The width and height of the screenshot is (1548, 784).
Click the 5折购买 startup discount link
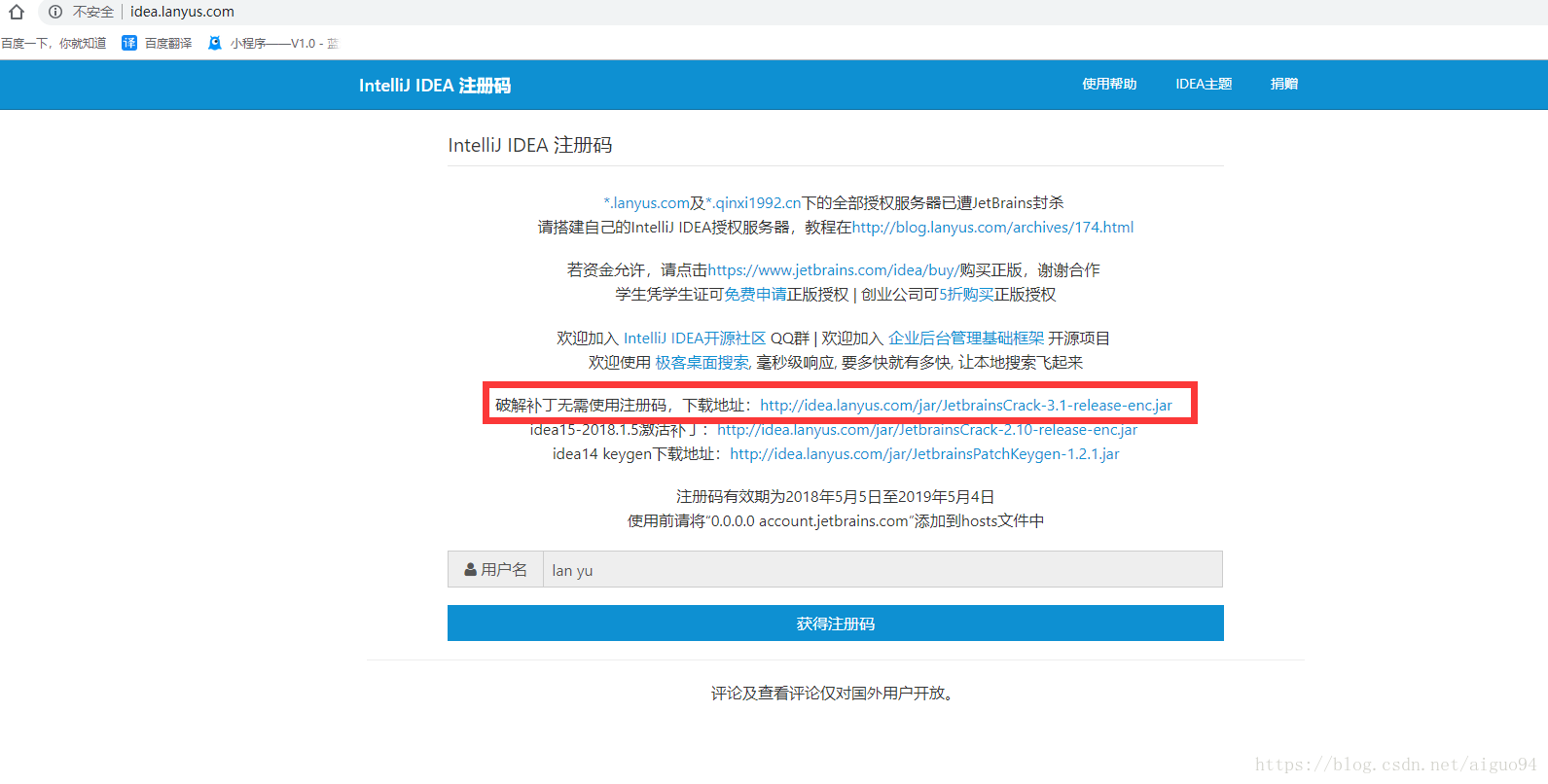[x=966, y=294]
